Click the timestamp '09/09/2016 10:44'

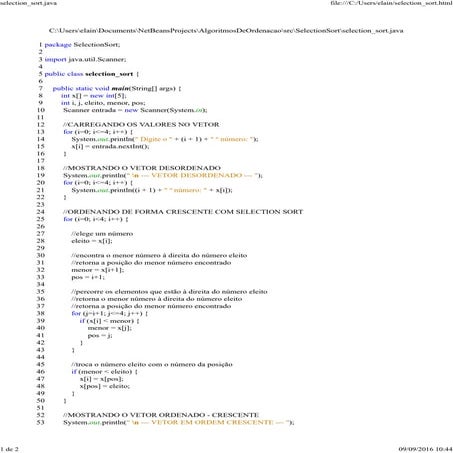pos(426,449)
